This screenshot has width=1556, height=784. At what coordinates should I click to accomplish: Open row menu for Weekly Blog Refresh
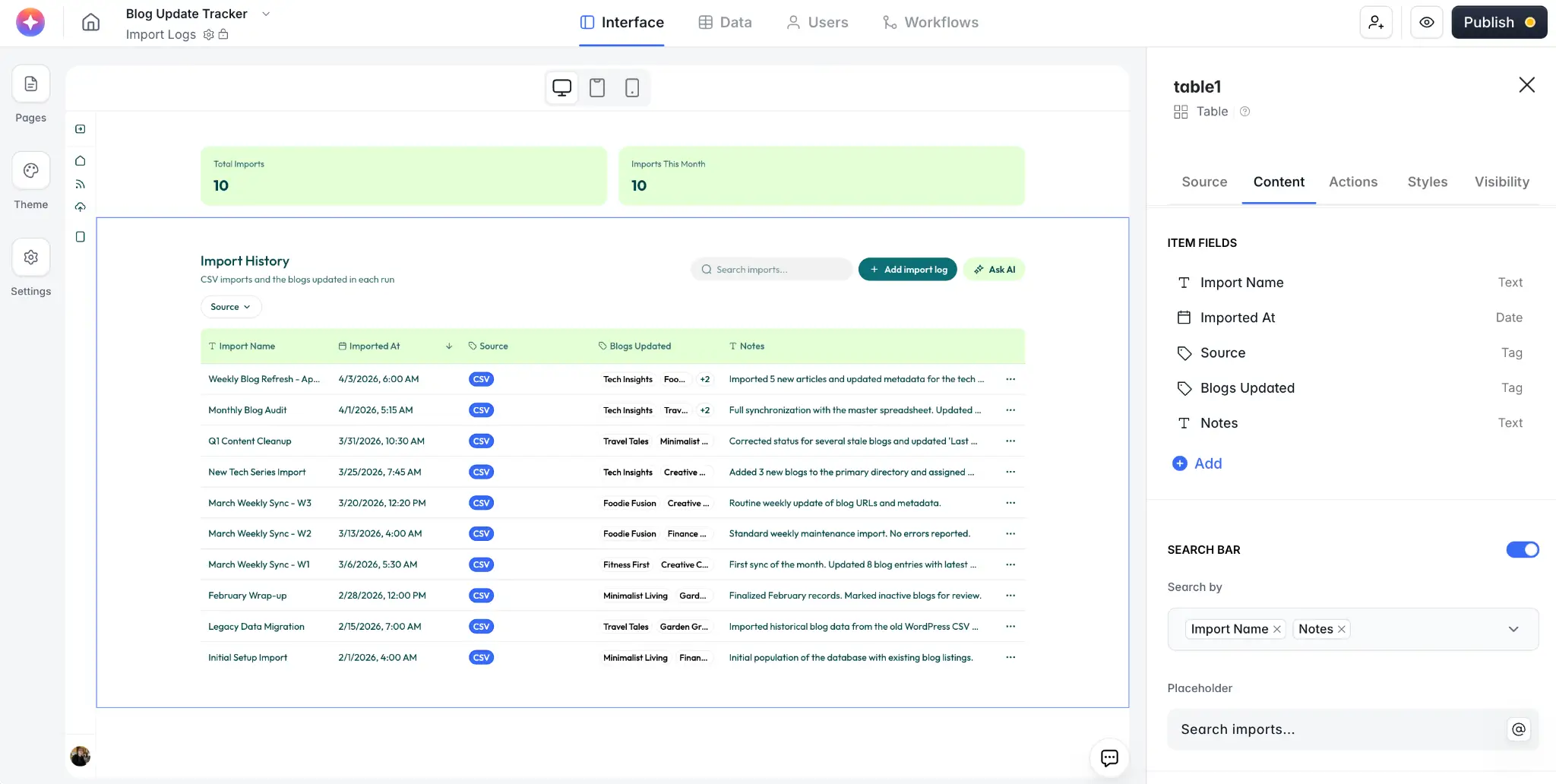[1010, 379]
